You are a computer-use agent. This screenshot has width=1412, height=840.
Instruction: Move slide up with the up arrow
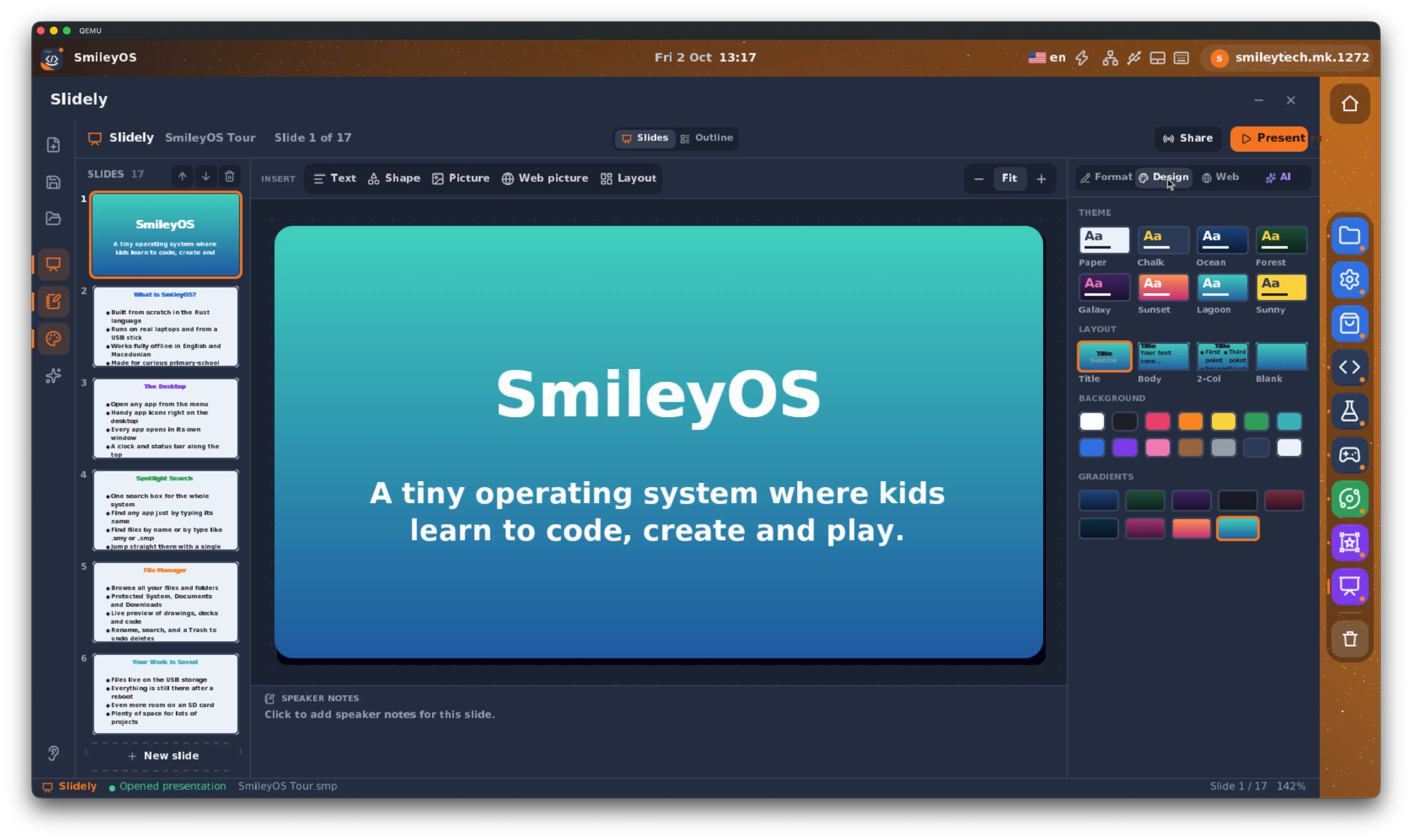coord(182,177)
